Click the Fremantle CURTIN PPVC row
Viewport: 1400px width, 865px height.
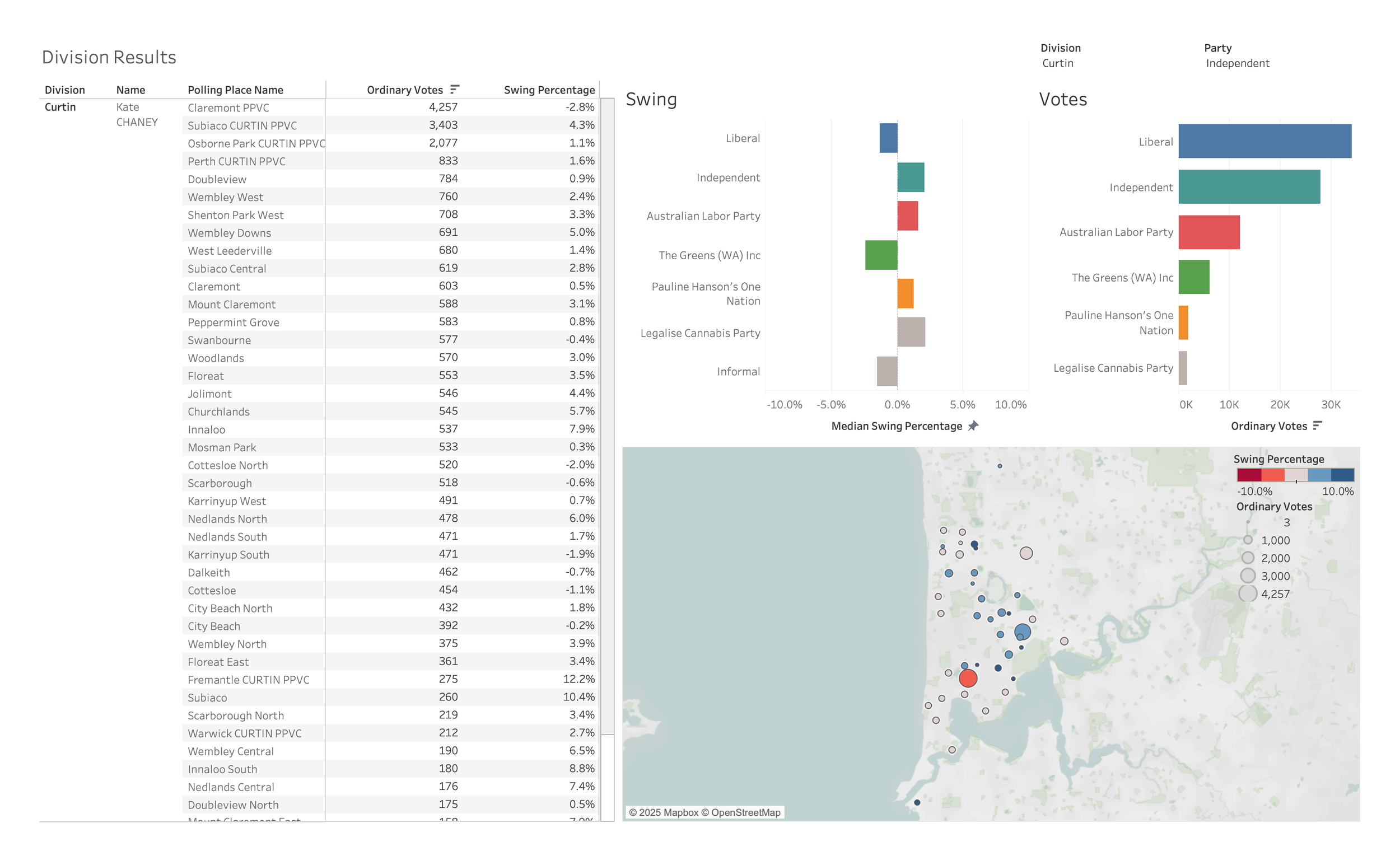(x=248, y=680)
